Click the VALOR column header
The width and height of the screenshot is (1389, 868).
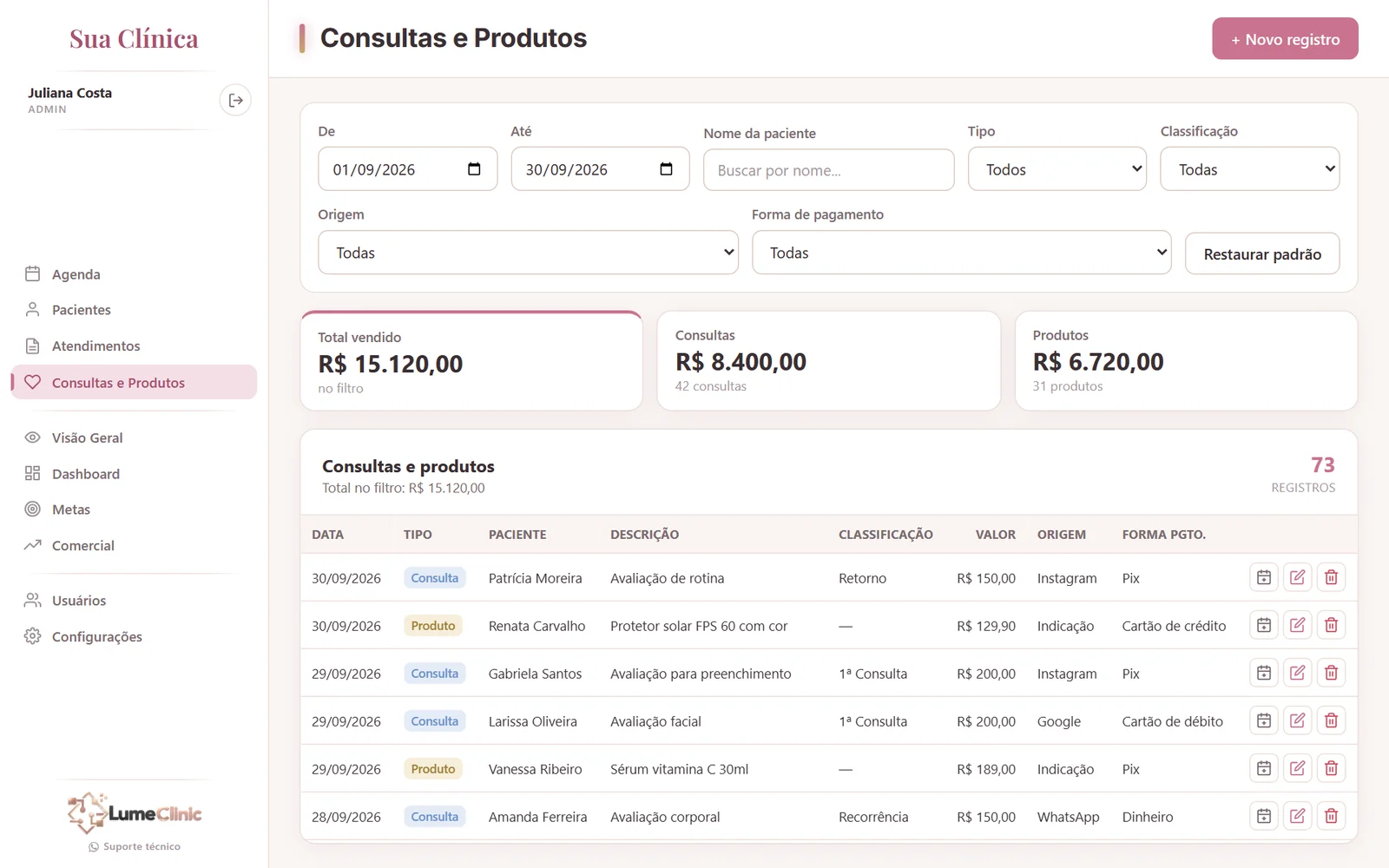coord(995,535)
